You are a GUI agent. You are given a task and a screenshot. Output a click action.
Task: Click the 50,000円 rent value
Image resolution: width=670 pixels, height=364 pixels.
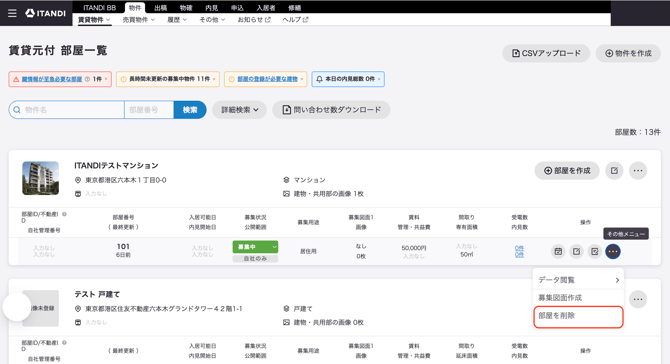click(414, 248)
